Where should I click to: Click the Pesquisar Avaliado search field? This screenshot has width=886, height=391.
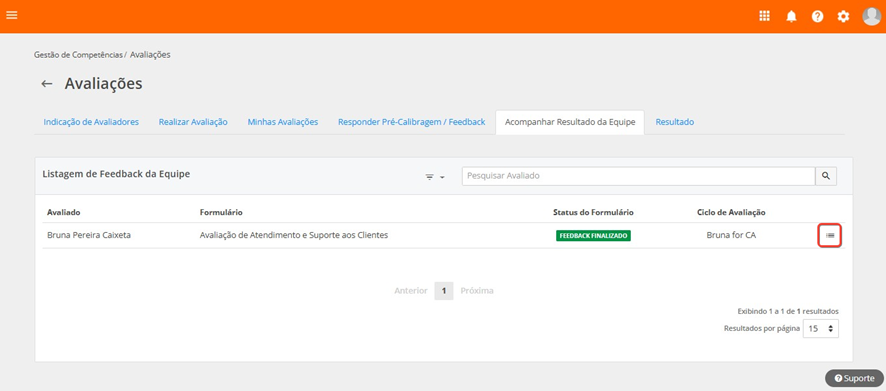coord(639,176)
